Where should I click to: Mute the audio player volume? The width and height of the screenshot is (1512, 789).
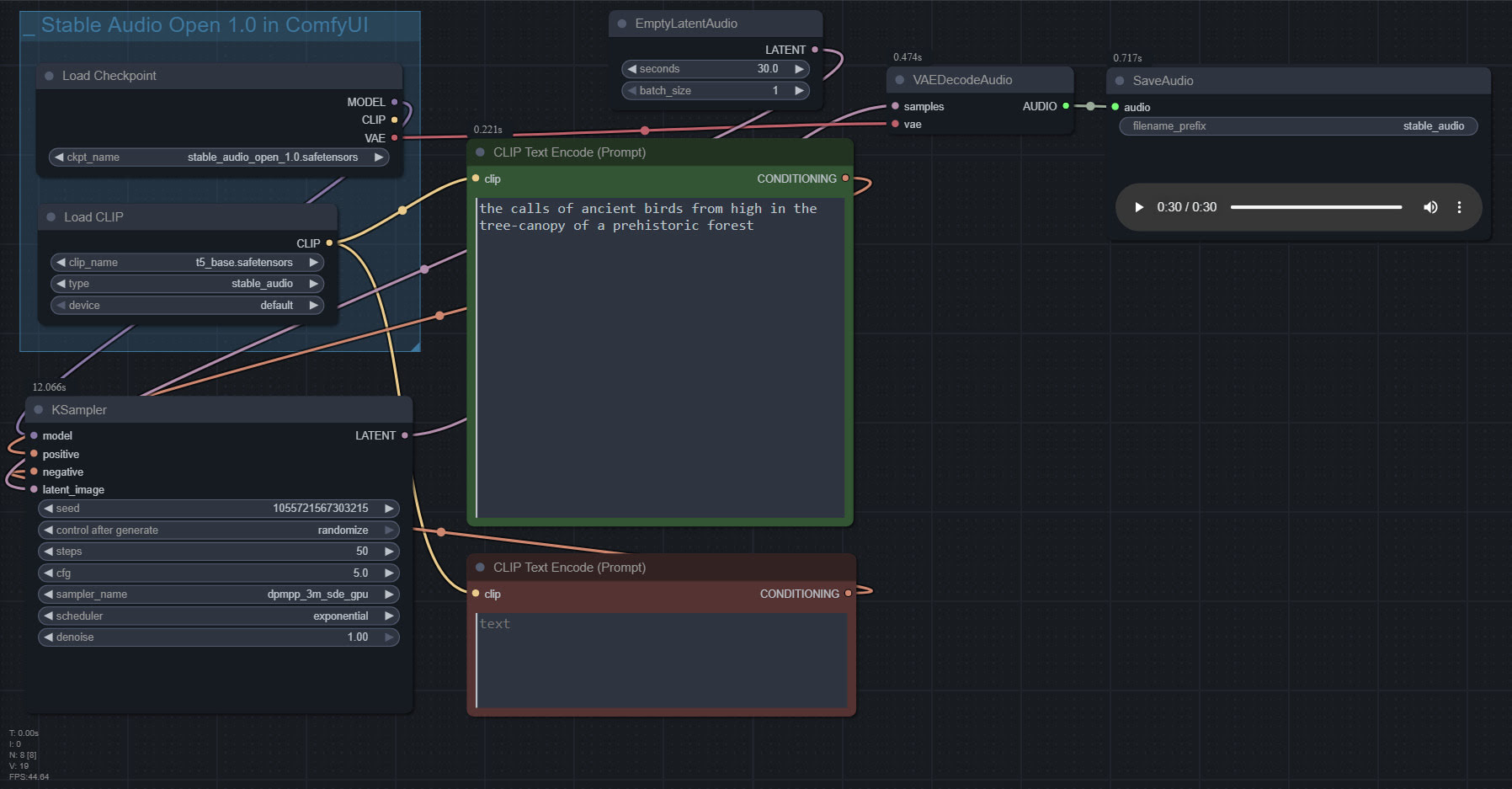tap(1429, 207)
